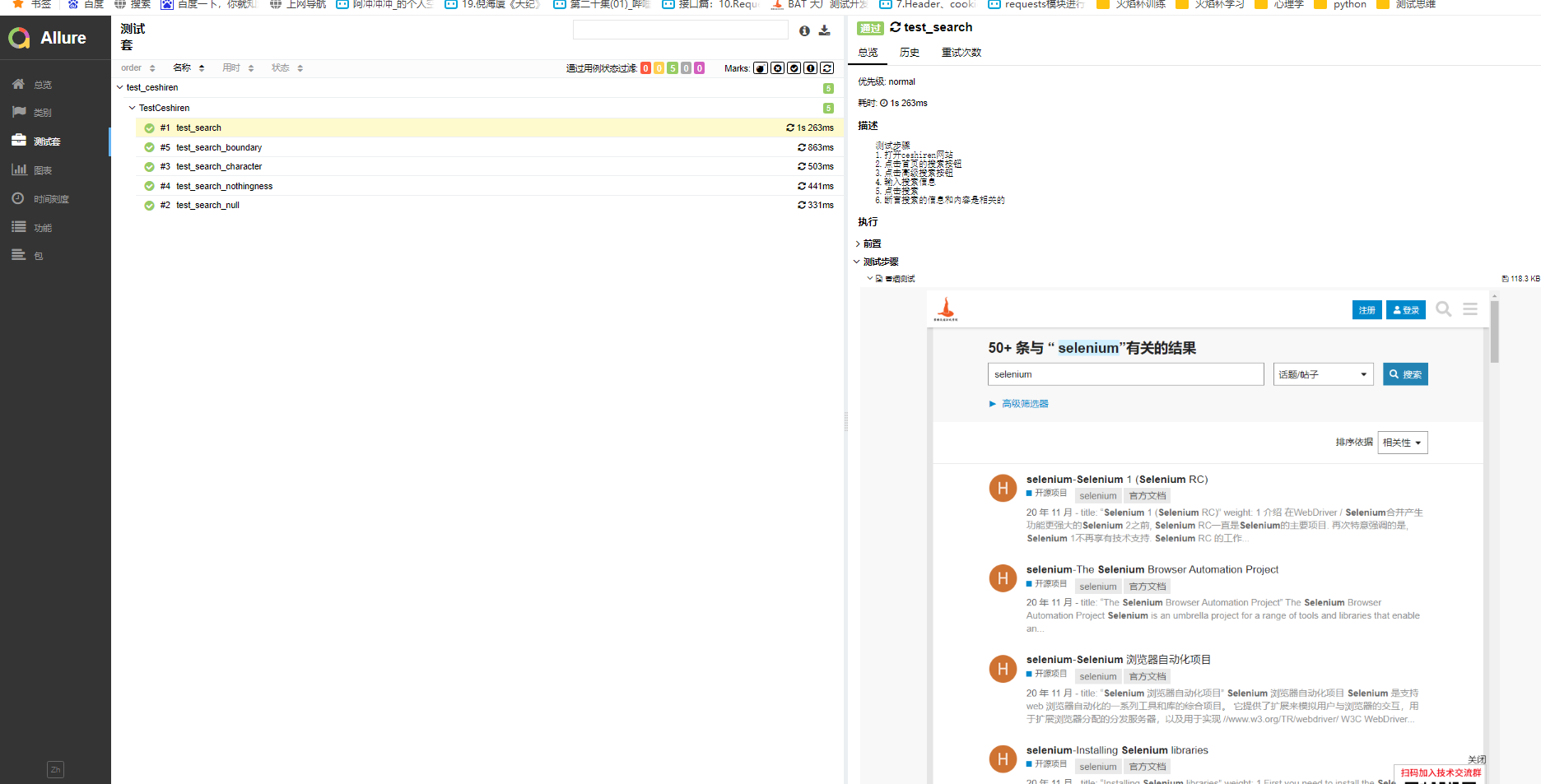Sort test list by 名称 name

[x=189, y=68]
